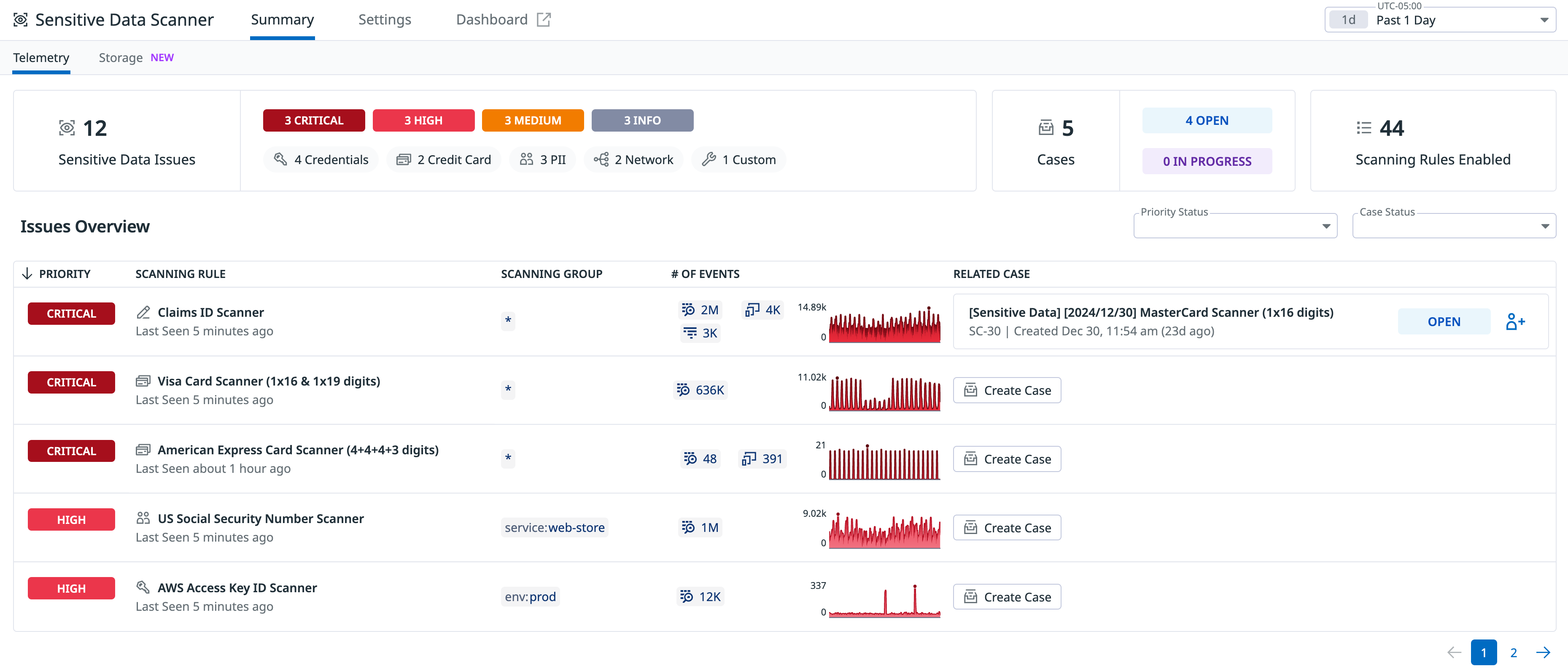Click the logs count icon showing 2M
The width and height of the screenshot is (1568, 669).
tap(687, 310)
